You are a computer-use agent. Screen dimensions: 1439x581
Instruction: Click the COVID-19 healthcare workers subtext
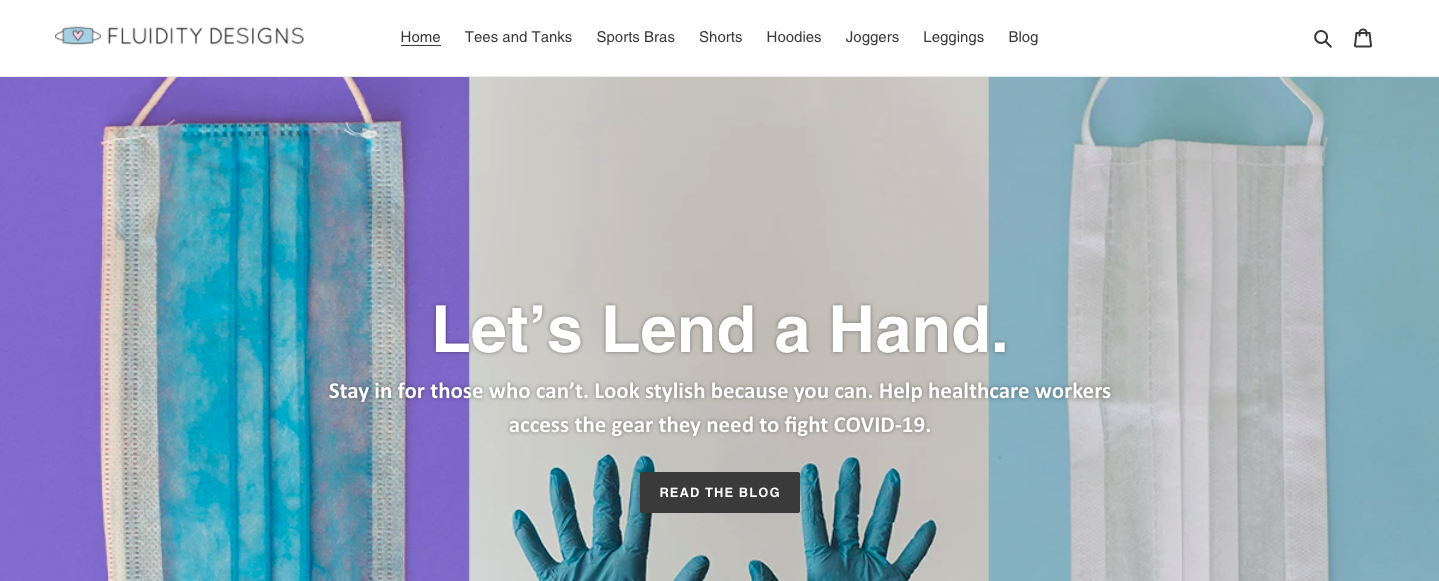720,407
